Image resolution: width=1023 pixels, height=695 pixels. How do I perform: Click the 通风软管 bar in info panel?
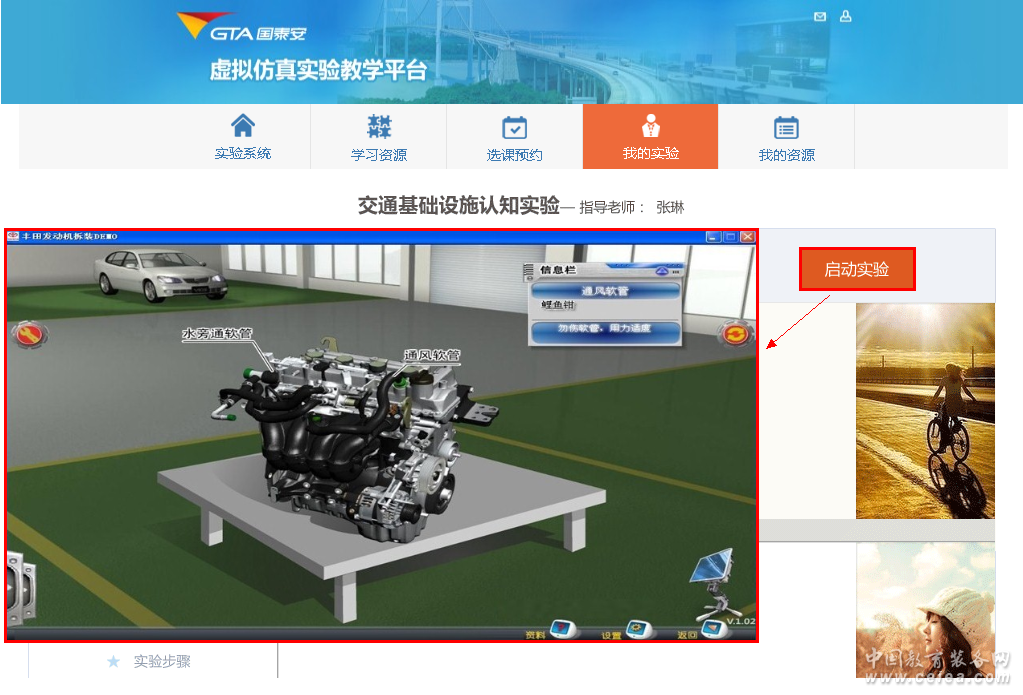tap(605, 290)
